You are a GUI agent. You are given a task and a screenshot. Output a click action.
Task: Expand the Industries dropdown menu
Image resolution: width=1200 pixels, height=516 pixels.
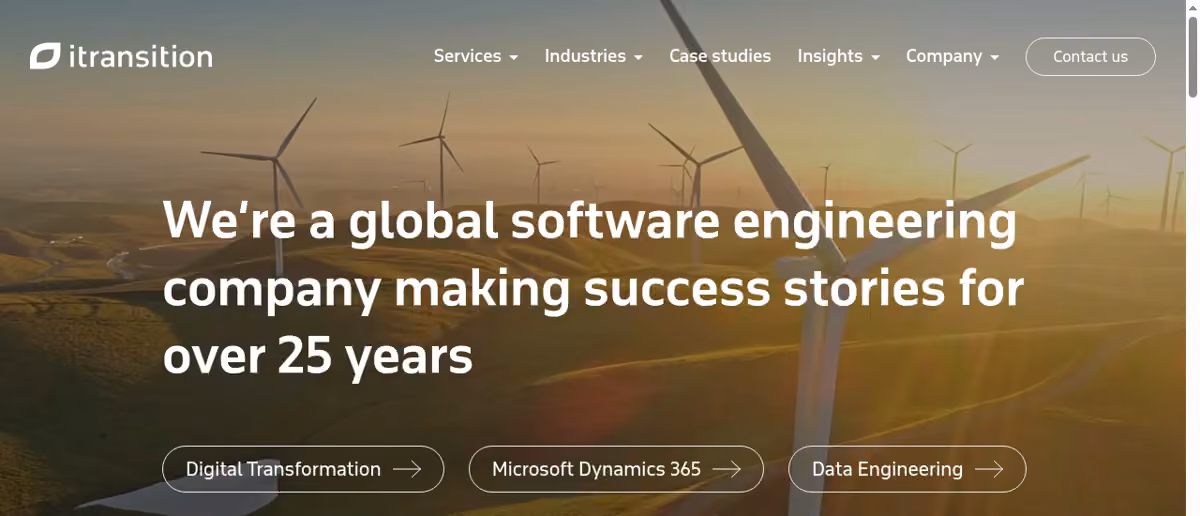(x=594, y=56)
